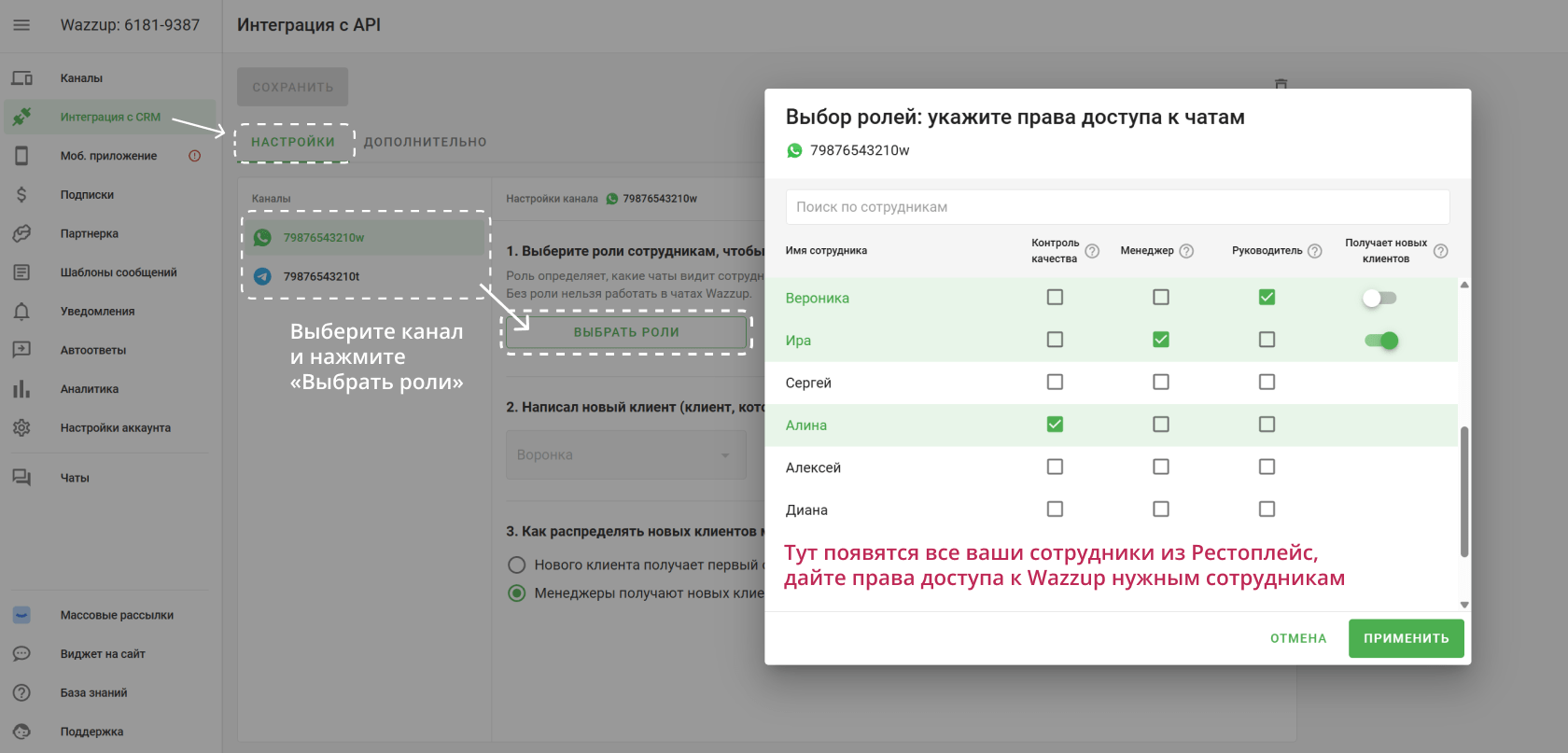Click the Применить button
This screenshot has height=753, width=1568.
coord(1407,638)
